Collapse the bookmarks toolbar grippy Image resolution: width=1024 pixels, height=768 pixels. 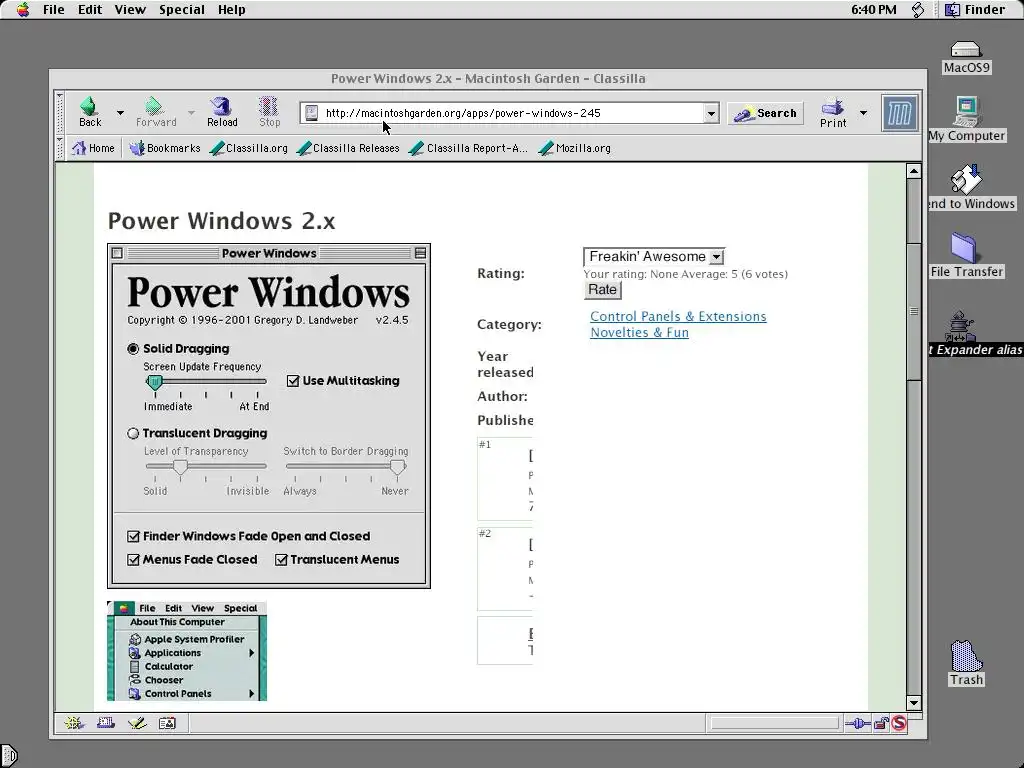point(59,148)
